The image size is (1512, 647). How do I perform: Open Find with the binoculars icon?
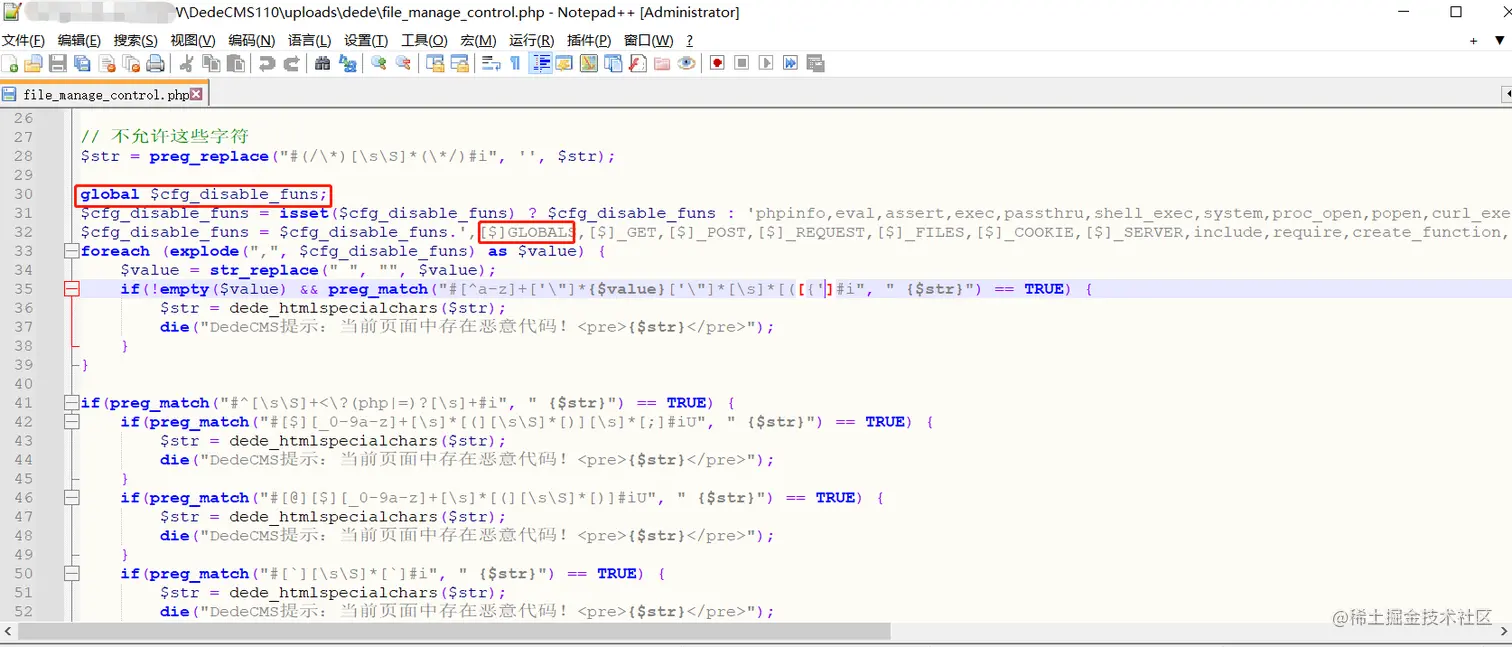tap(322, 63)
